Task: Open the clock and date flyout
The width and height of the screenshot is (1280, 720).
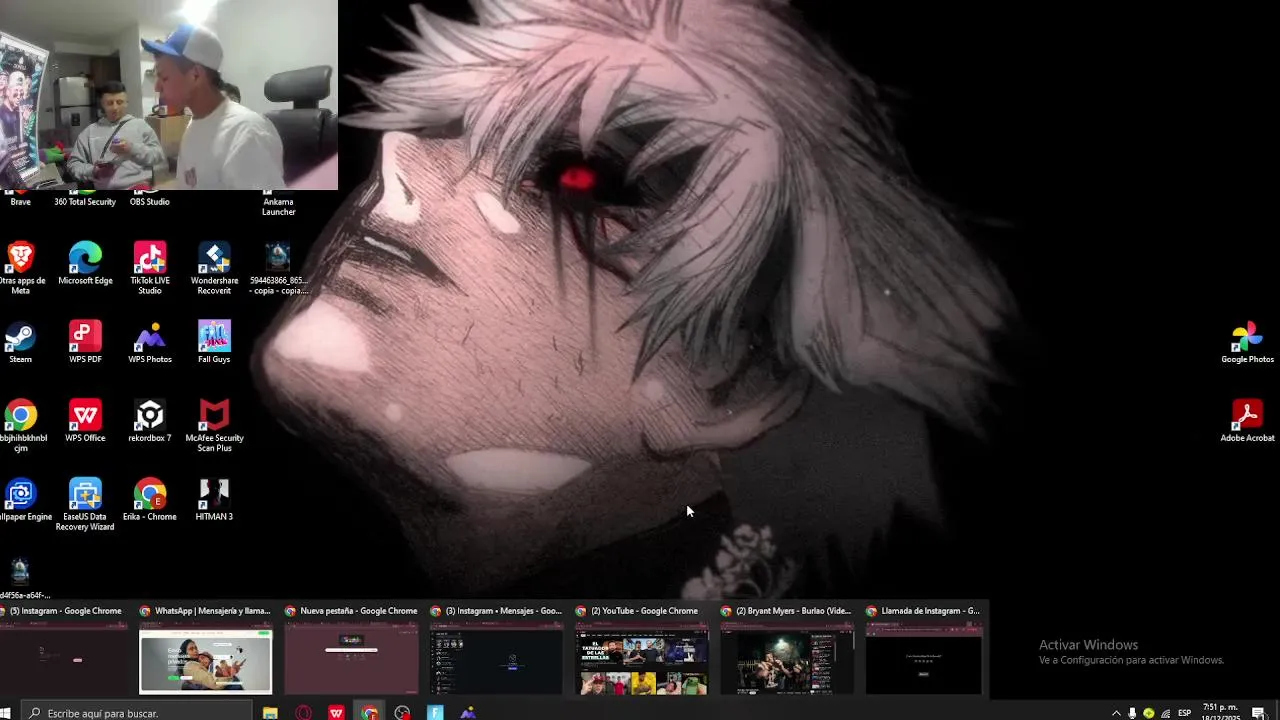Action: pyautogui.click(x=1219, y=713)
